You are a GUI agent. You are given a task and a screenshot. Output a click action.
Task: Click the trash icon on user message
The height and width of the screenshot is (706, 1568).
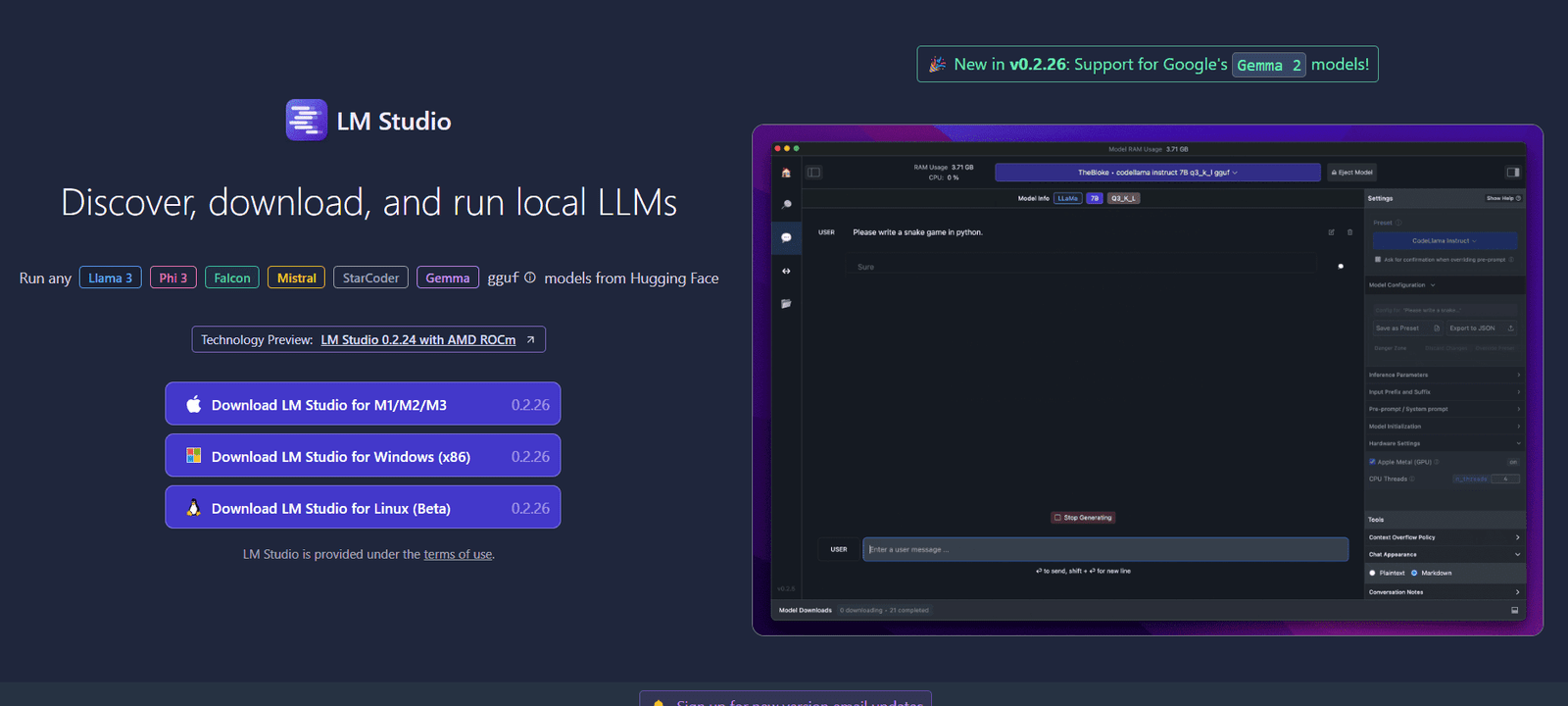point(1349,232)
